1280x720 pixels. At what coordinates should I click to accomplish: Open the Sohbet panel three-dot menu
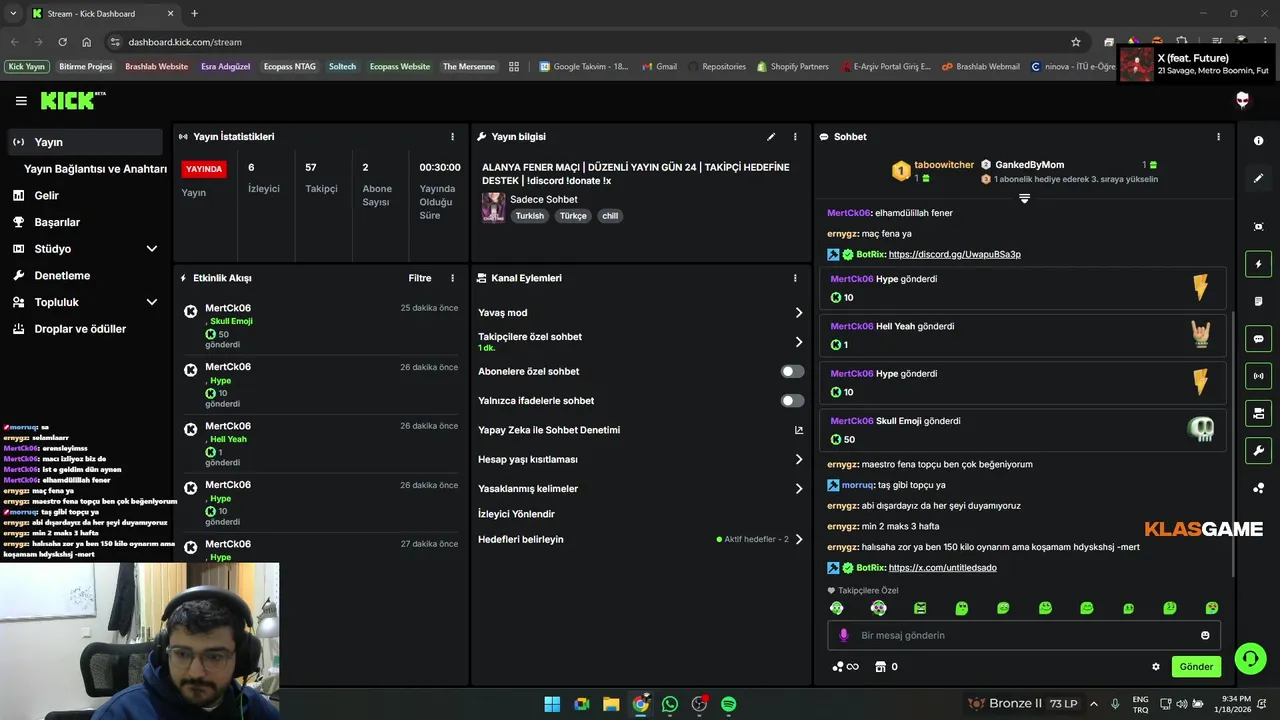pos(1218,137)
